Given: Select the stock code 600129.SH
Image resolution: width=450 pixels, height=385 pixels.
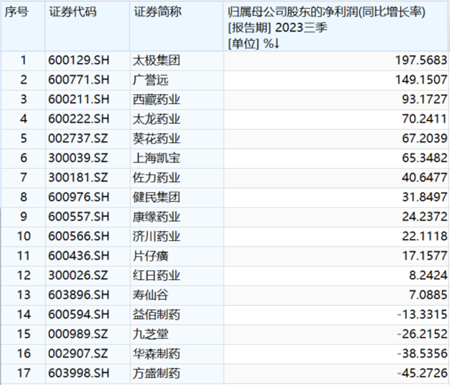Looking at the screenshot, I should (79, 60).
